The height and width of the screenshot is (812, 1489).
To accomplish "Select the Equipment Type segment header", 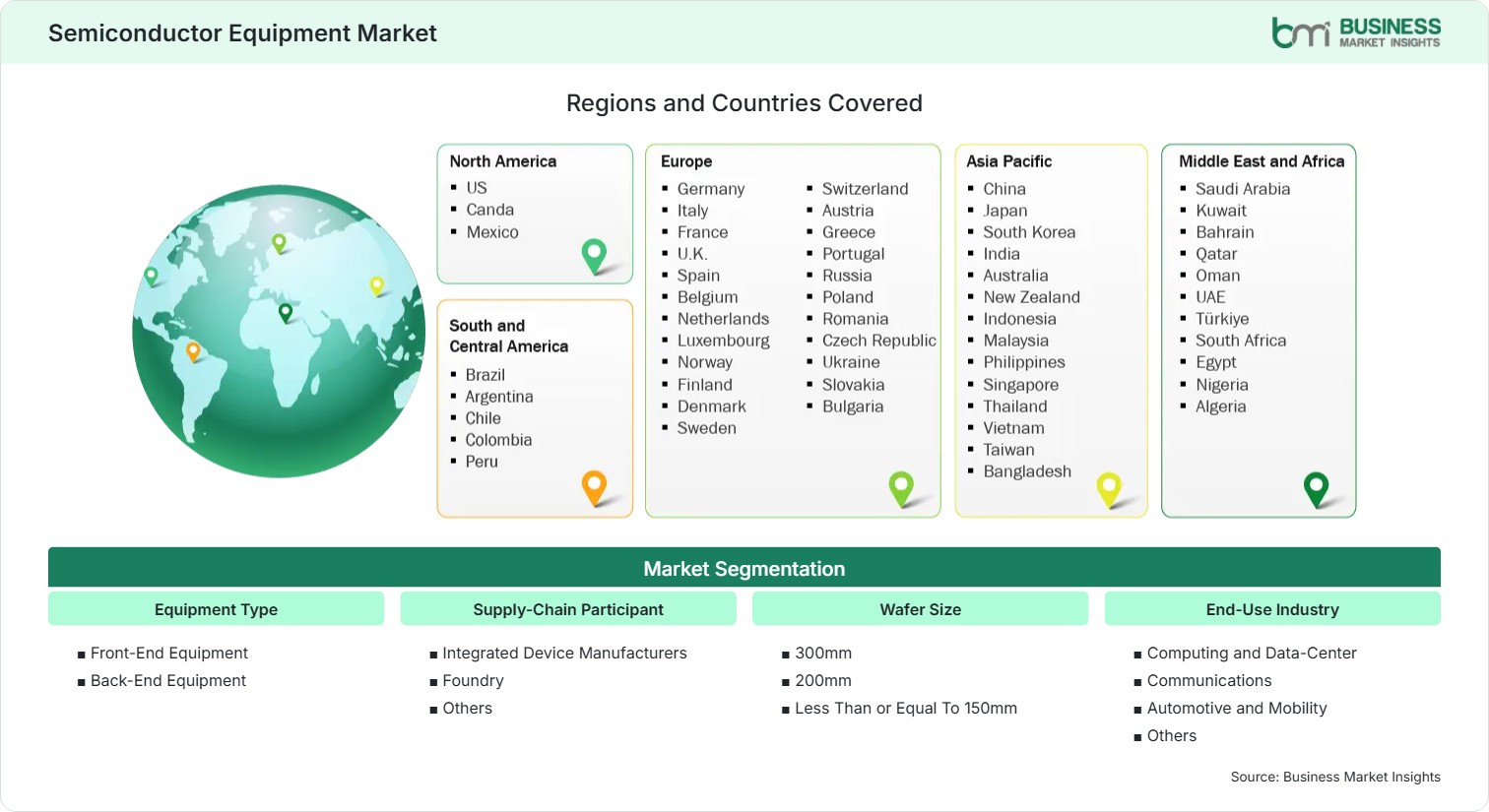I will [x=216, y=609].
